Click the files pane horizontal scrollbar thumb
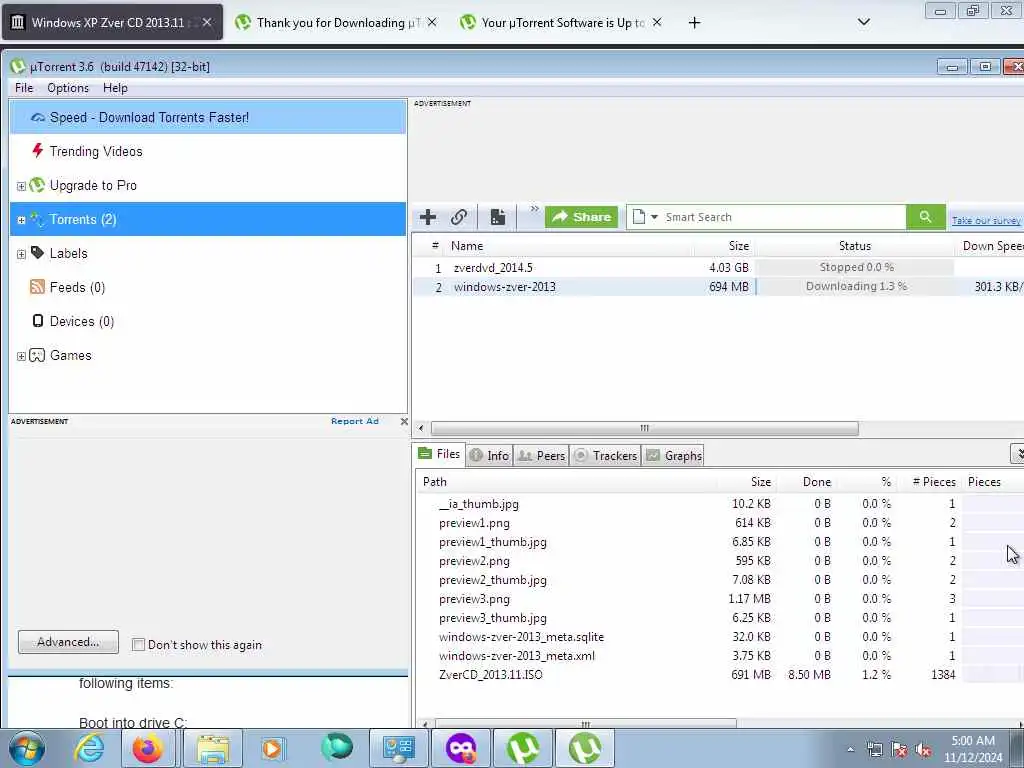This screenshot has height=768, width=1024. point(586,724)
